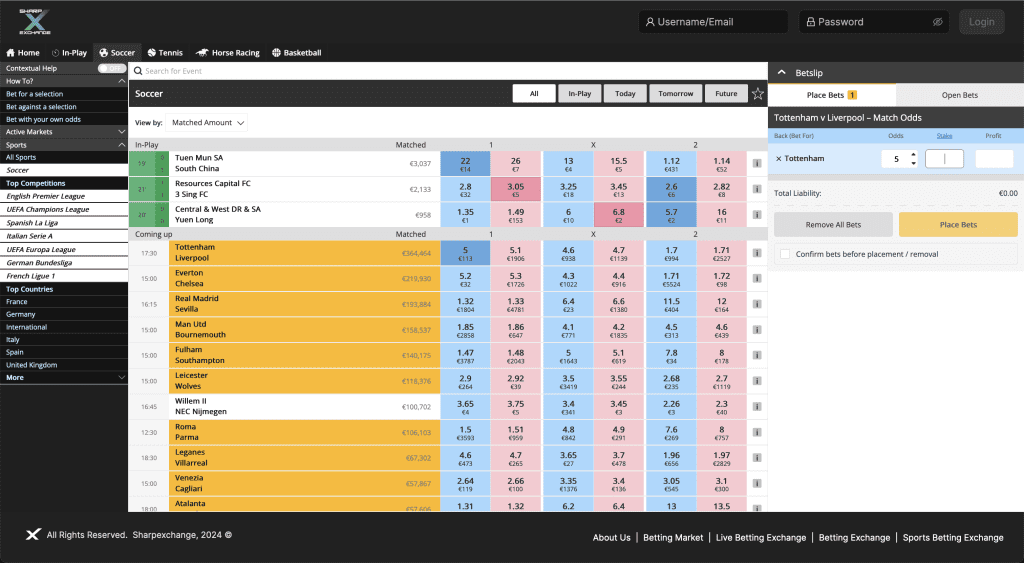Screen dimensions: 1024x563
Task: Increase the Tottenham odds with up arrow
Action: [x=913, y=154]
